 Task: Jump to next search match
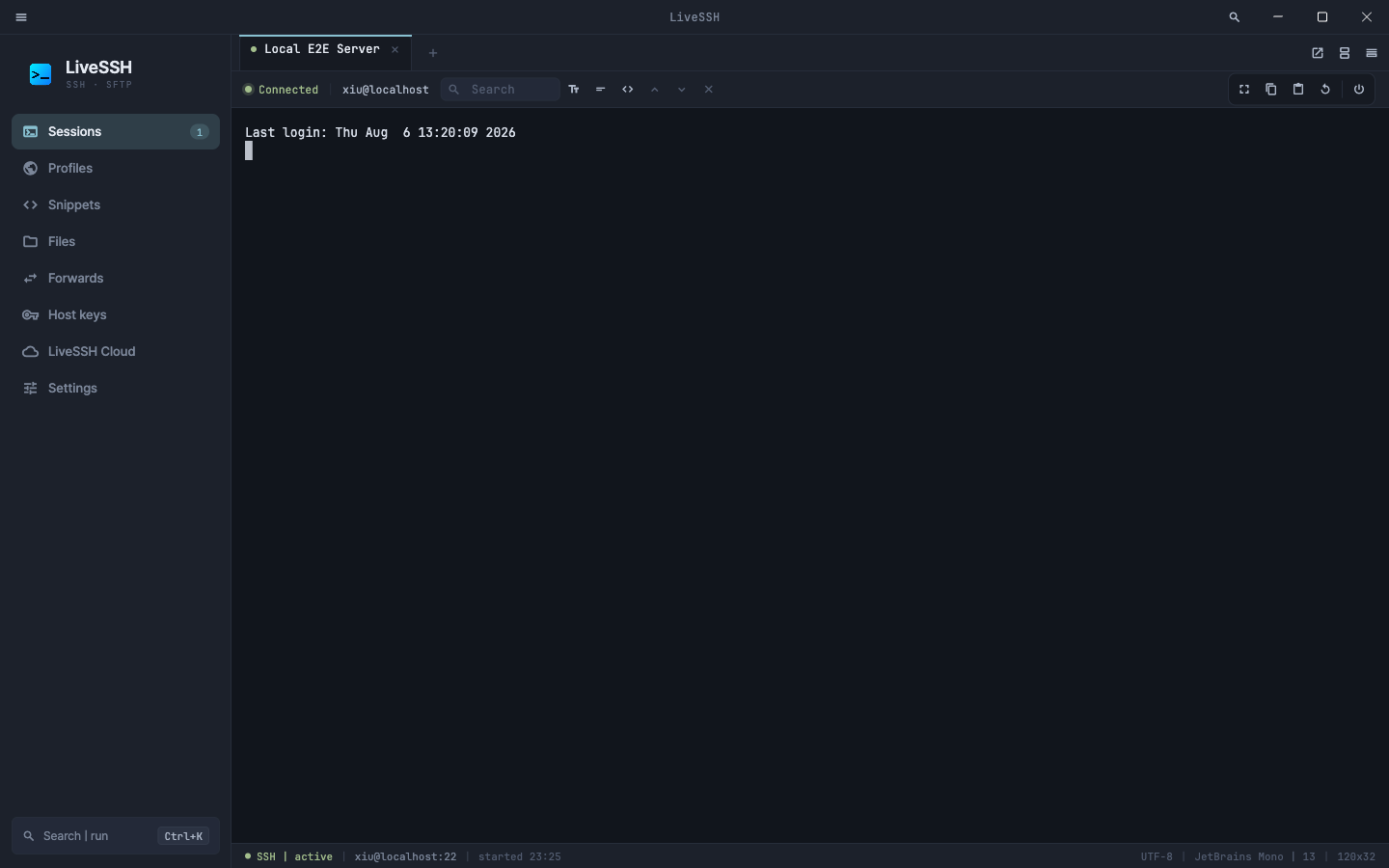click(682, 90)
